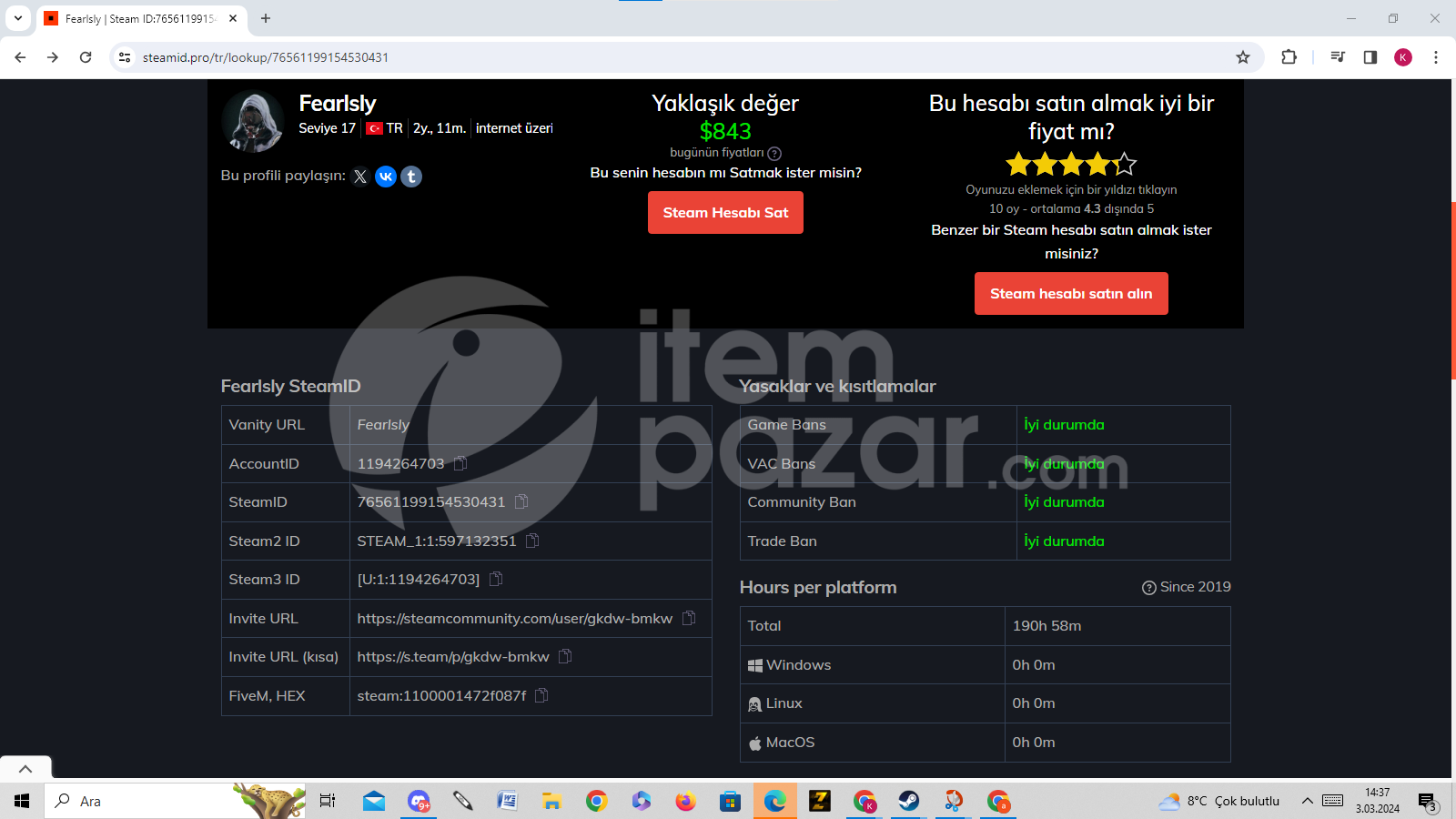Open the media control button in the toolbar
1456x819 pixels.
[1338, 57]
